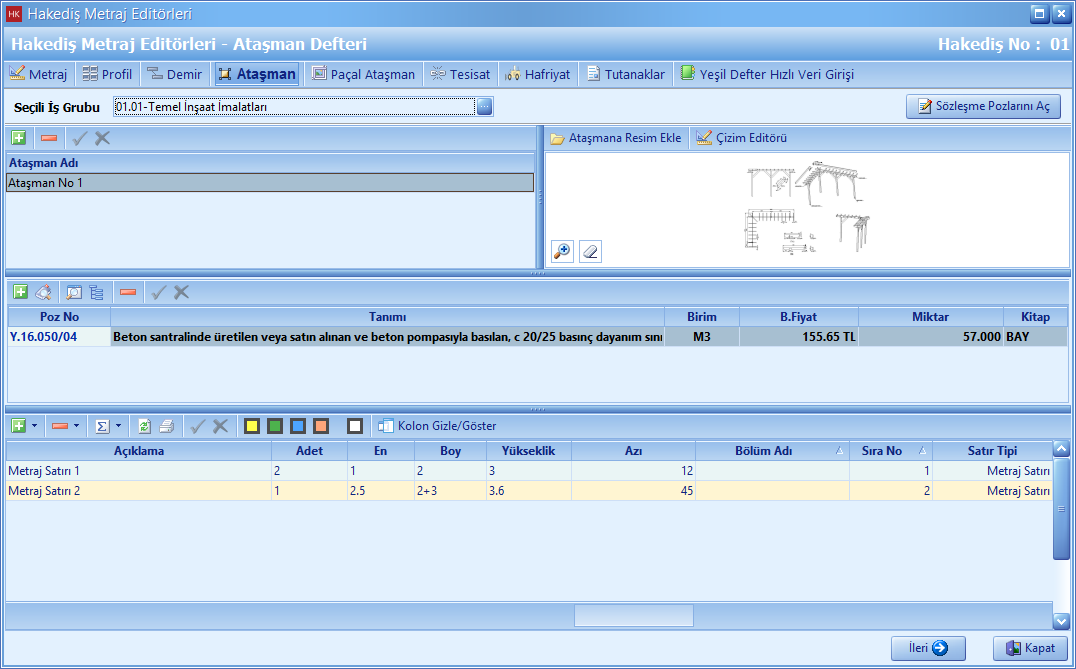Image resolution: width=1076 pixels, height=669 pixels.
Task: Click the tree view icon in the Poz toolbar
Action: point(97,292)
